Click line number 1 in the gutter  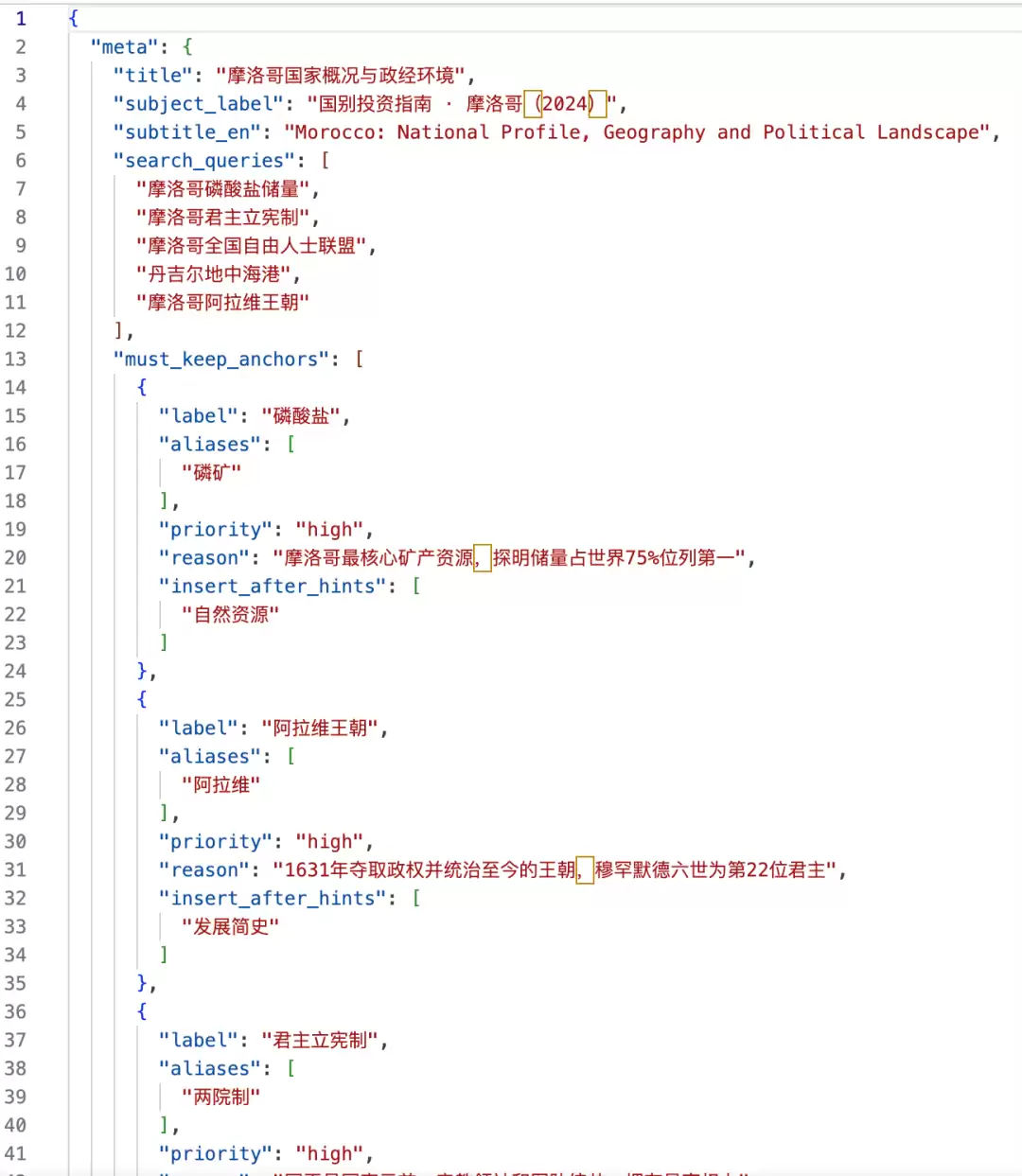tap(21, 18)
